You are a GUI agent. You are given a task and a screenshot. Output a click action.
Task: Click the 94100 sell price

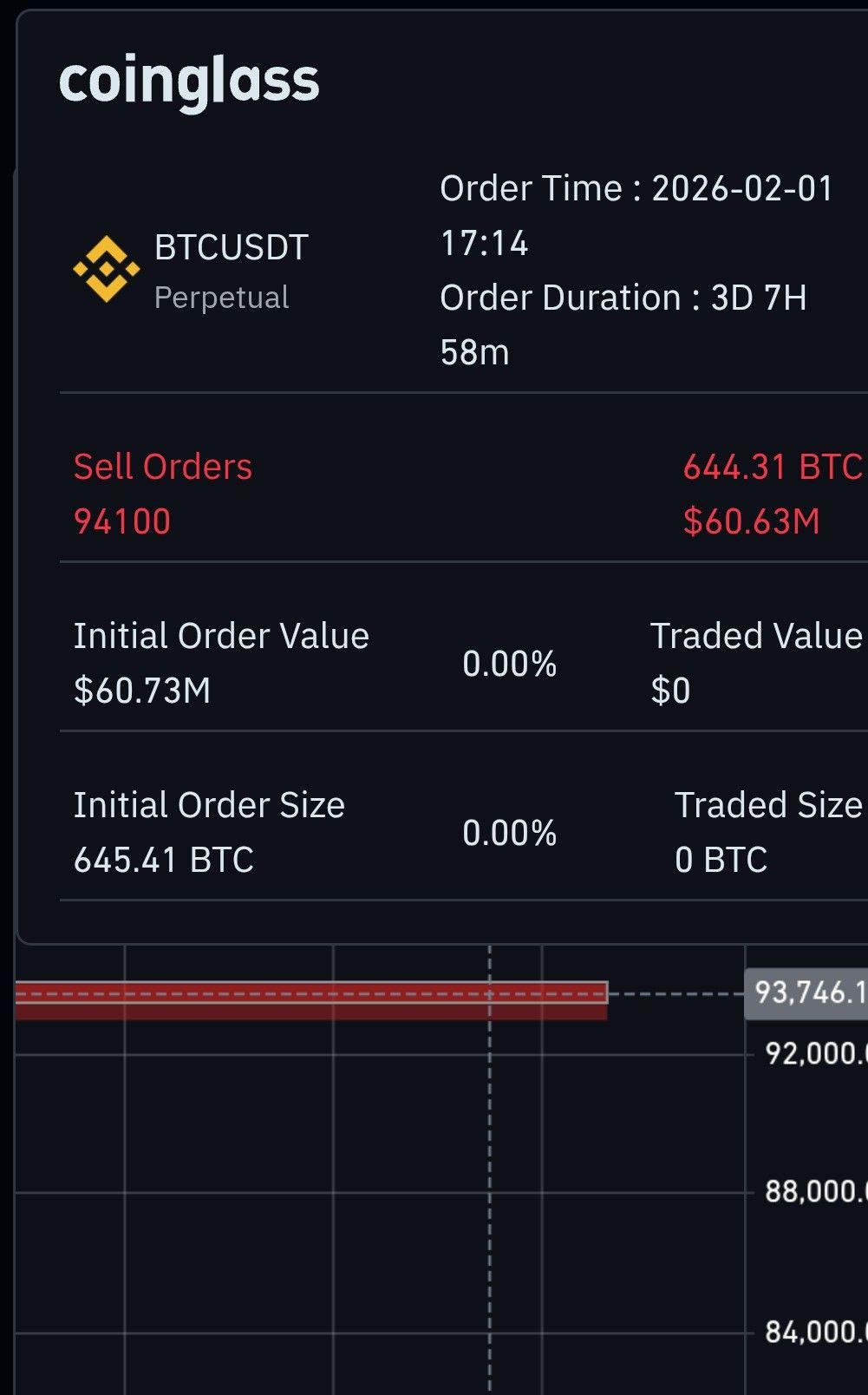[x=122, y=521]
